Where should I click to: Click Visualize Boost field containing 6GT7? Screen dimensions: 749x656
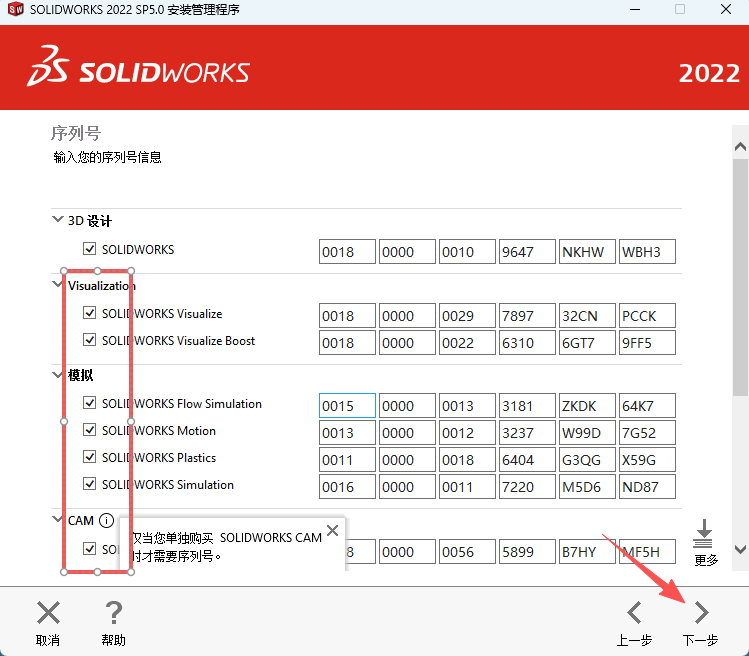tap(588, 343)
